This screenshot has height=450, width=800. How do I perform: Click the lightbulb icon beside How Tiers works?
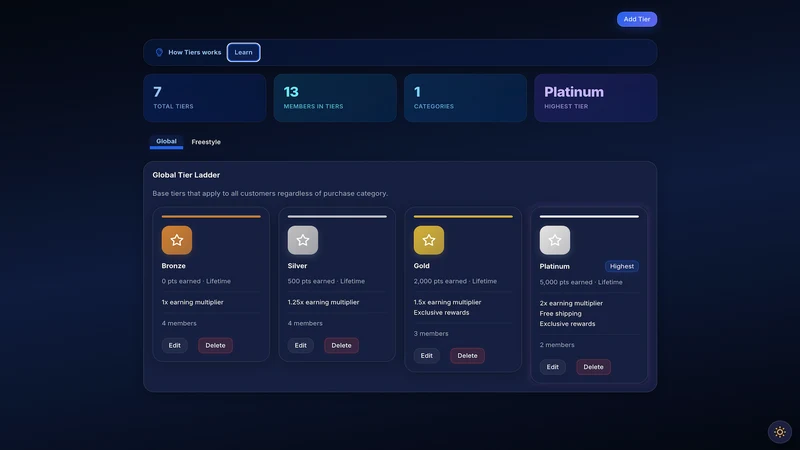point(159,53)
